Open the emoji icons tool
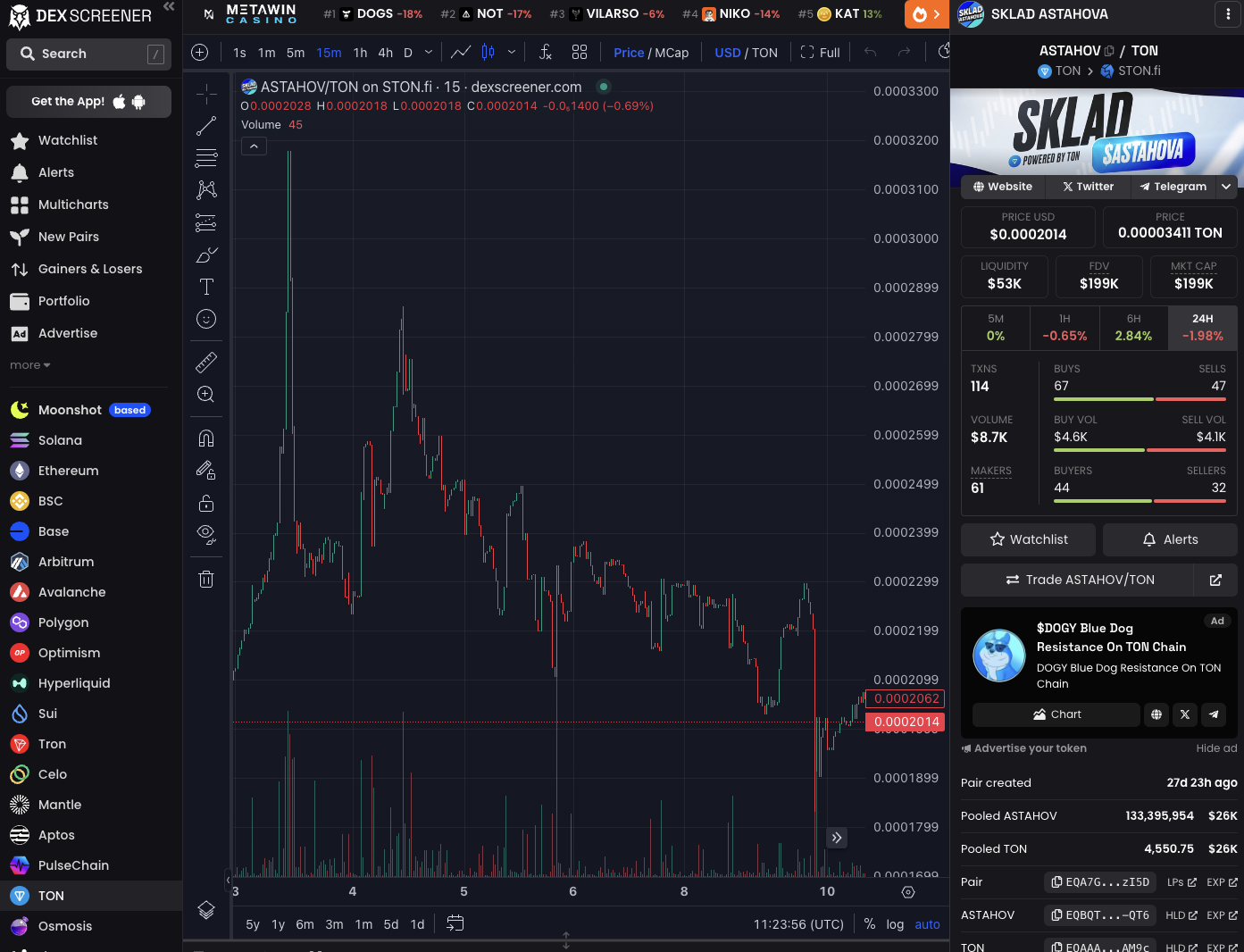The image size is (1244, 952). point(206,319)
